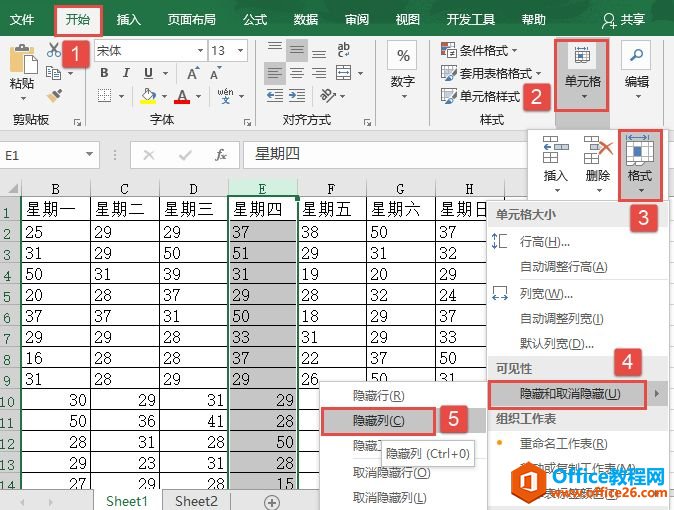Expand the Name Box dropdown
This screenshot has height=510, width=674.
click(x=89, y=154)
